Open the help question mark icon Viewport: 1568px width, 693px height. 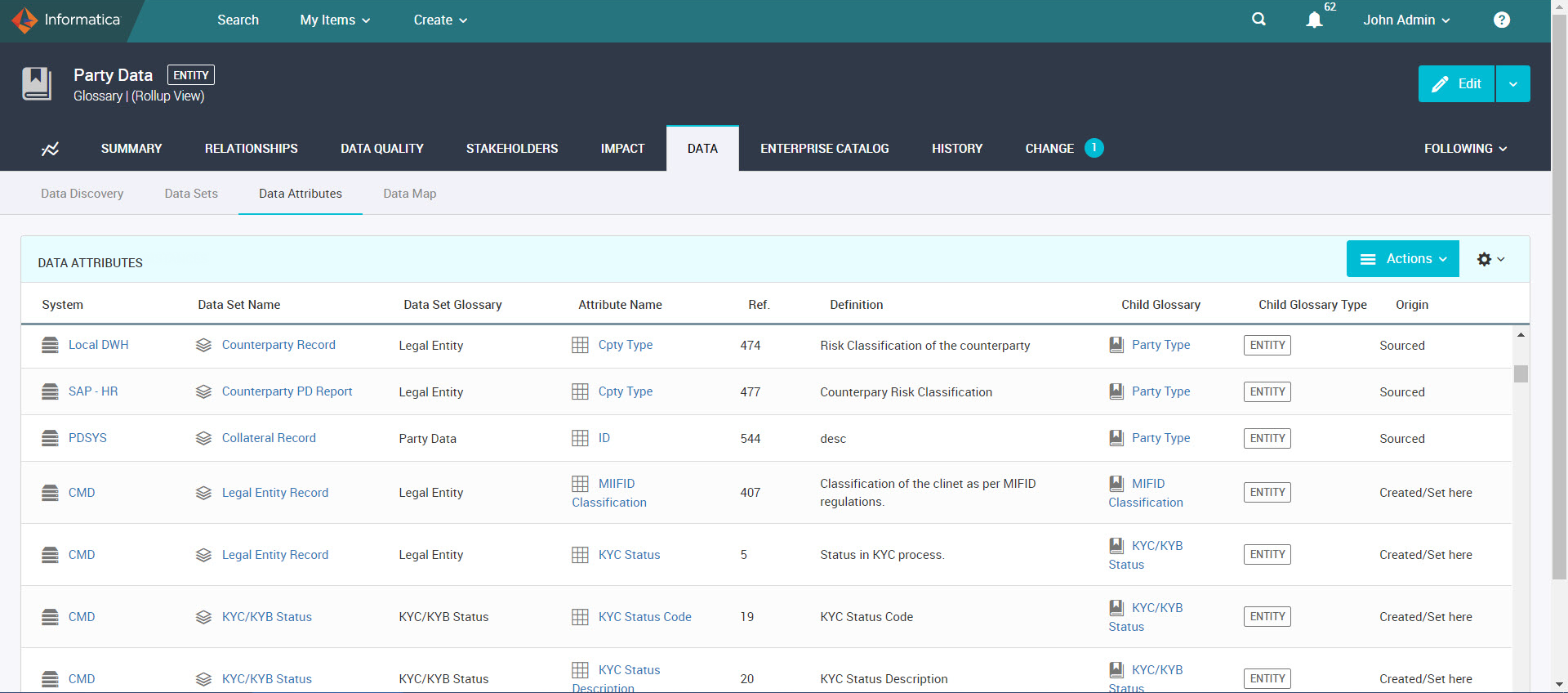coord(1501,20)
